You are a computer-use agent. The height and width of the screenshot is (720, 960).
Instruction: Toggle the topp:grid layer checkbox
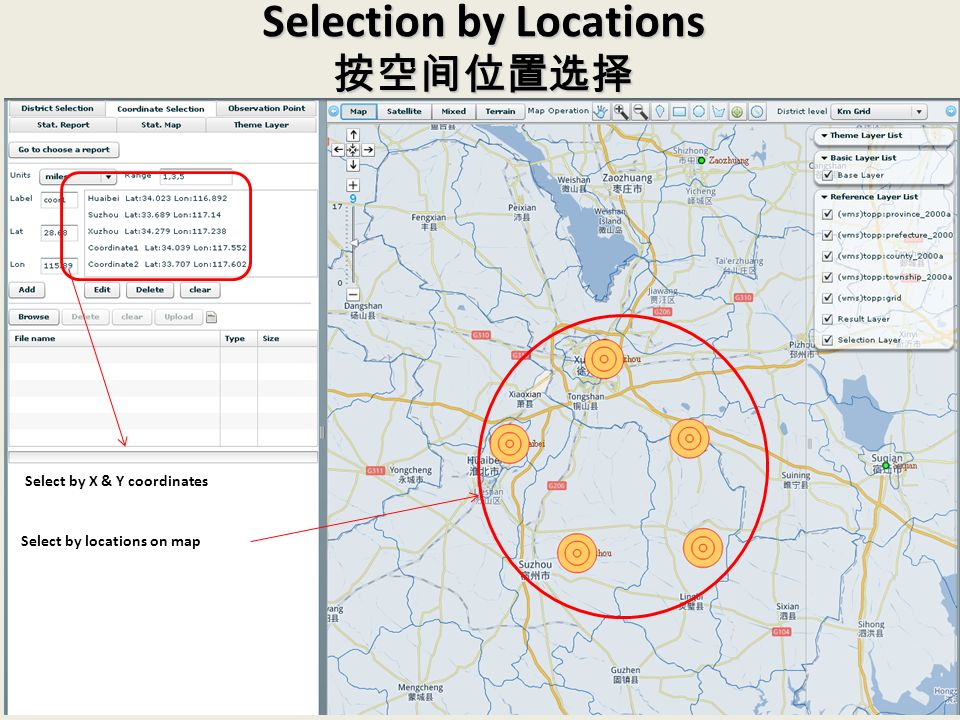click(x=828, y=298)
